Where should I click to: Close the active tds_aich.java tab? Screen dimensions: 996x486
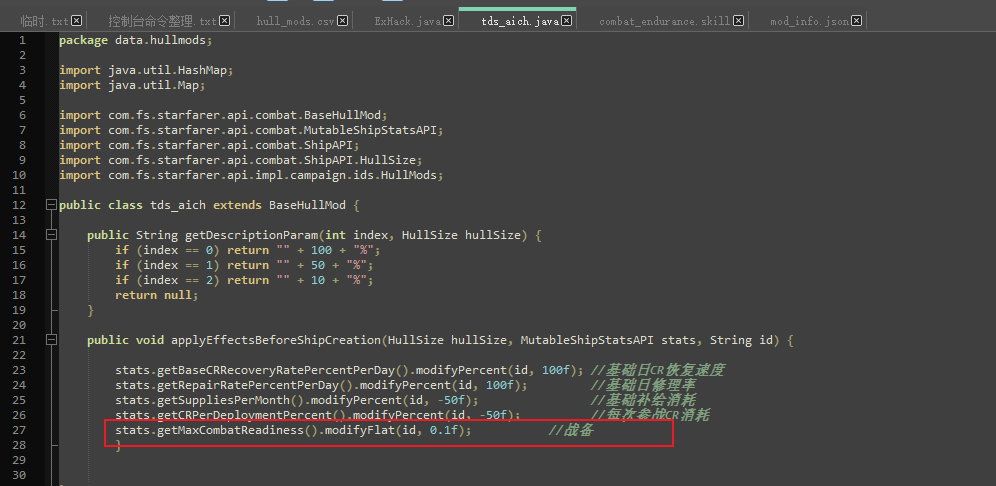pyautogui.click(x=567, y=21)
